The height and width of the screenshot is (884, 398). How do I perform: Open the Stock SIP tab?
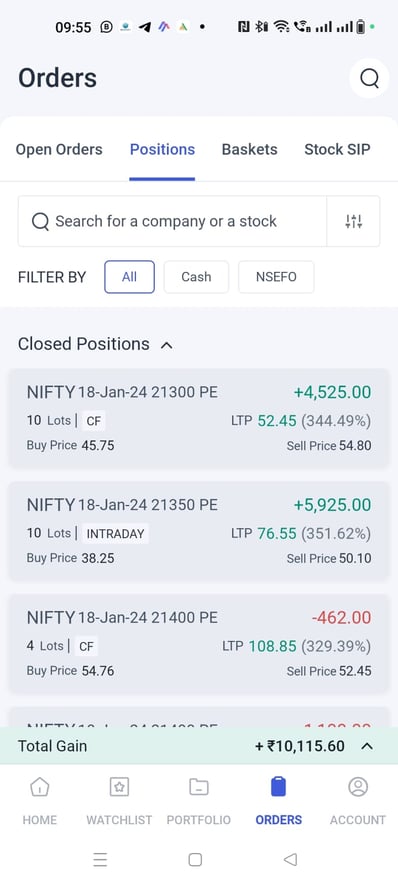click(x=337, y=149)
